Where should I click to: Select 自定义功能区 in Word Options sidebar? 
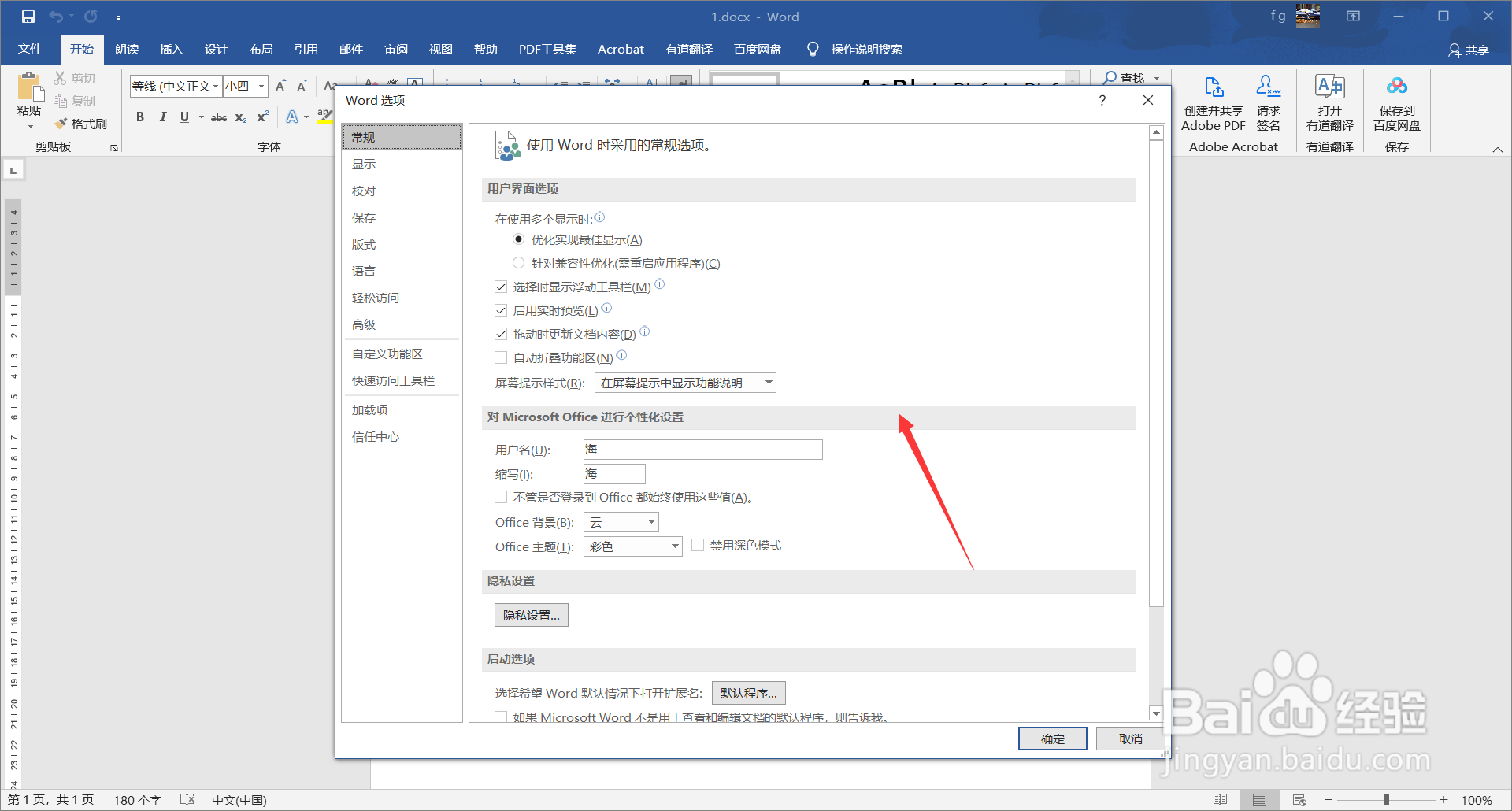402,354
